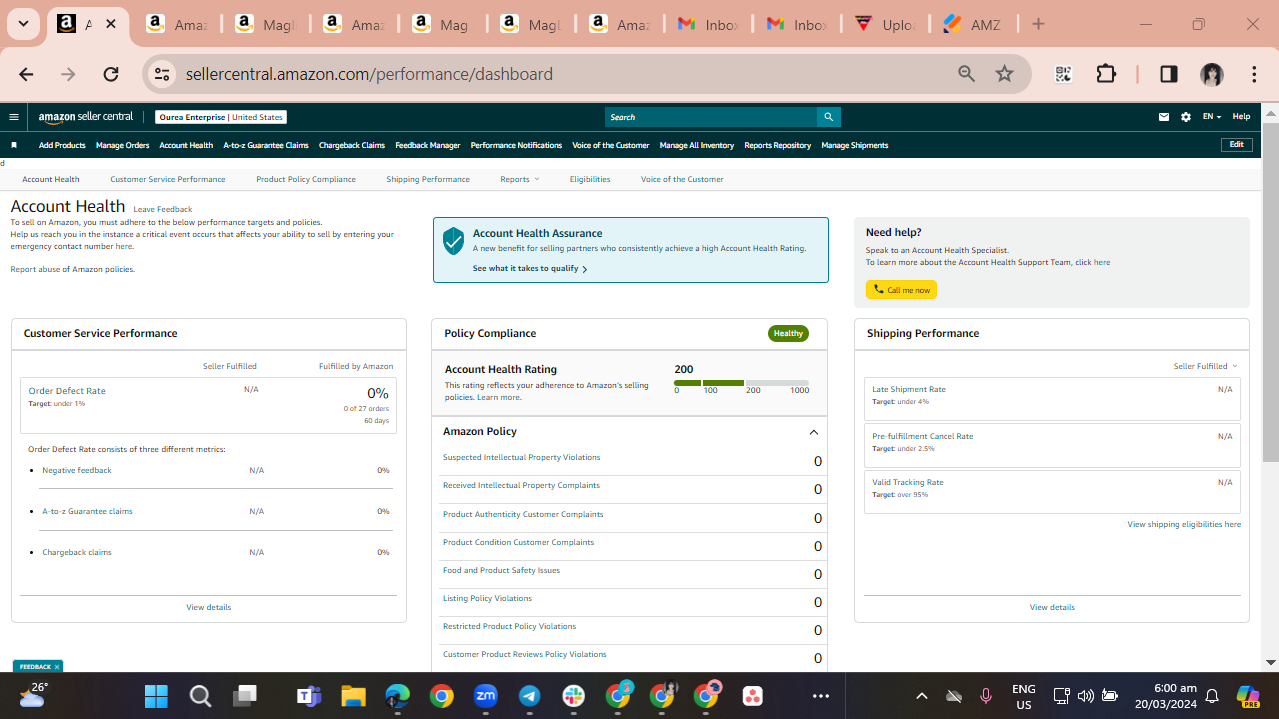Open the Leave Feedback link
This screenshot has height=719, width=1279.
pyautogui.click(x=162, y=210)
